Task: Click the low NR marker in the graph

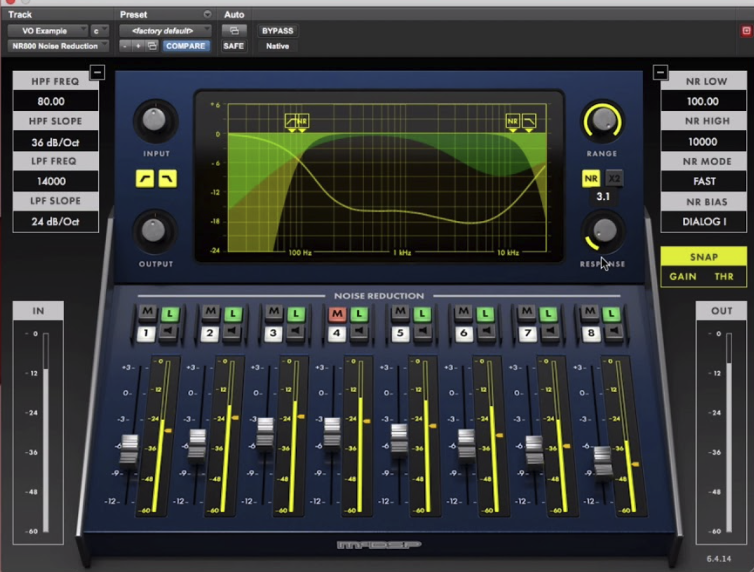Action: 302,121
